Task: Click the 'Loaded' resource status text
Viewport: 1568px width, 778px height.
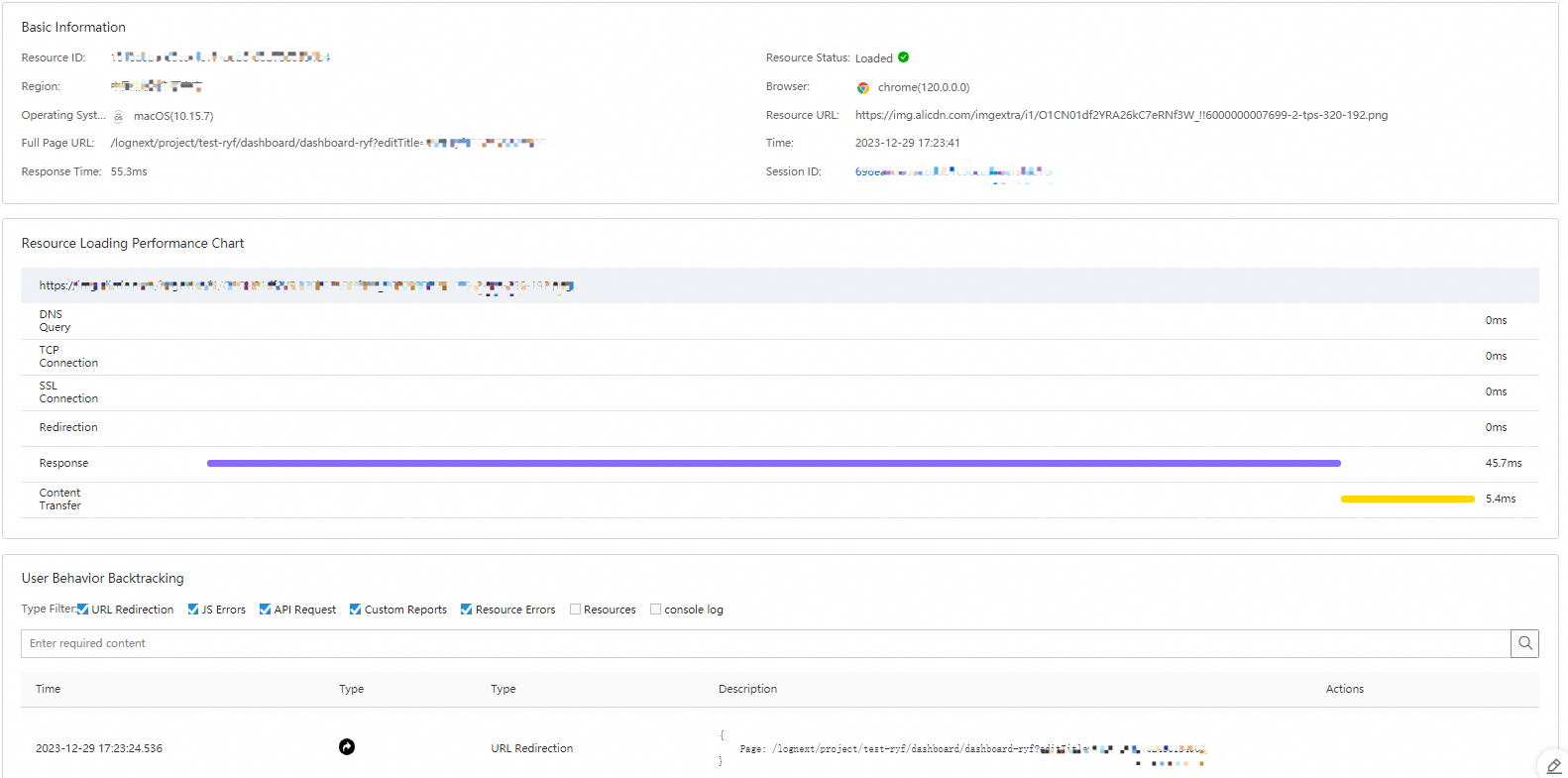Action: tap(874, 58)
